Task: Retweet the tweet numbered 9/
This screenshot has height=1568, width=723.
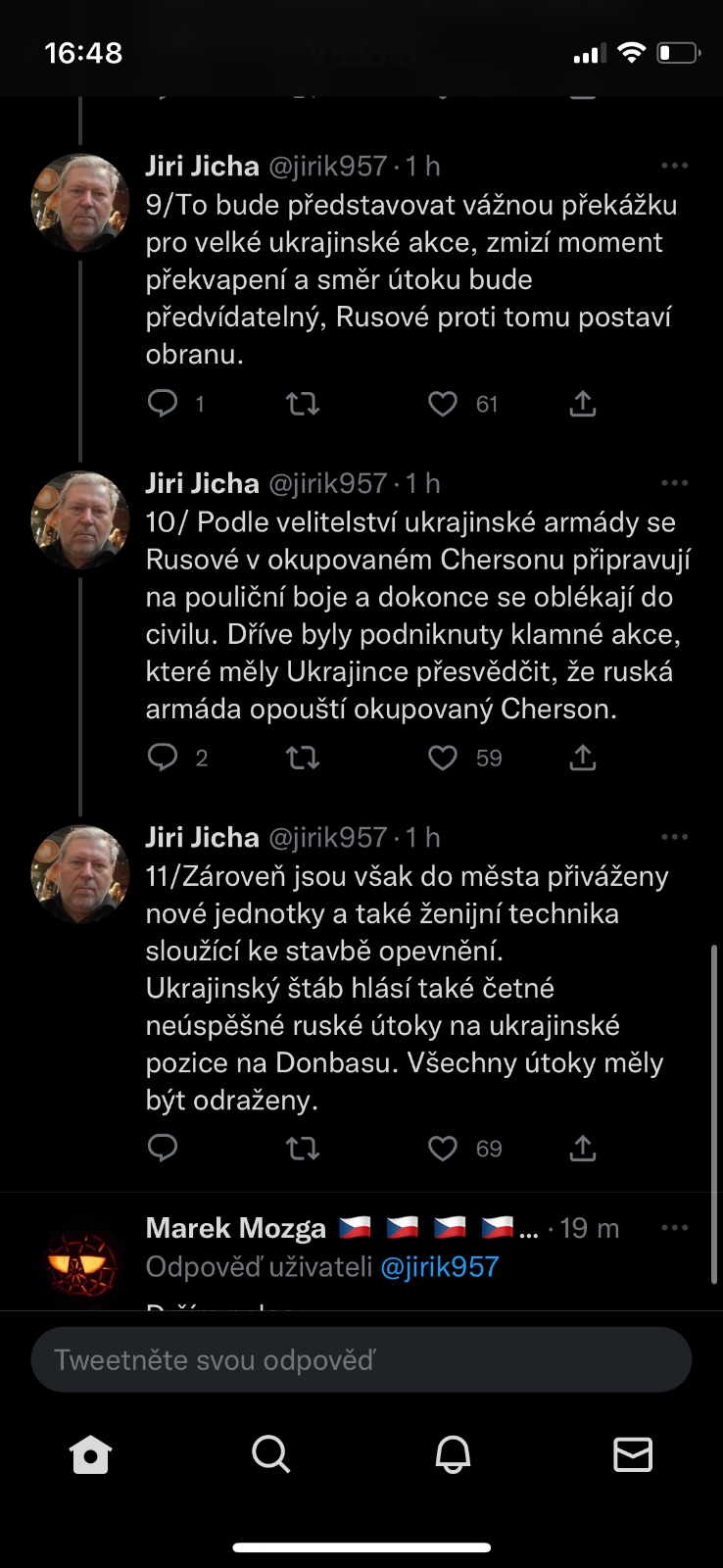Action: (x=303, y=404)
